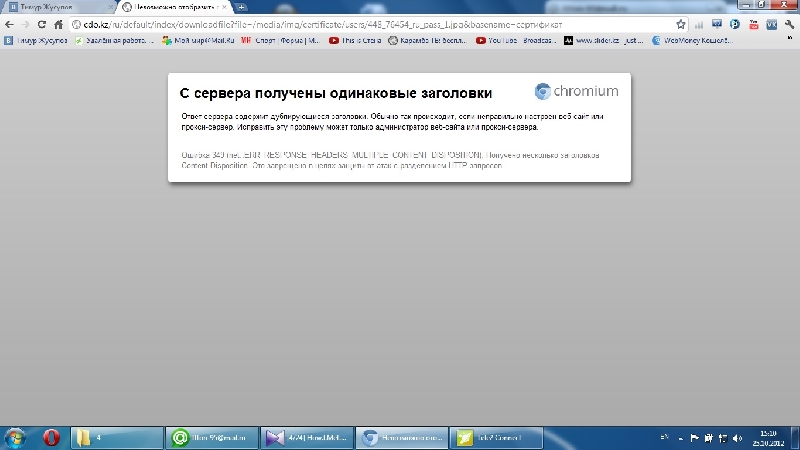The width and height of the screenshot is (800, 450).
Task: Open Mail.ru Agent taskbar window
Action: pos(212,437)
